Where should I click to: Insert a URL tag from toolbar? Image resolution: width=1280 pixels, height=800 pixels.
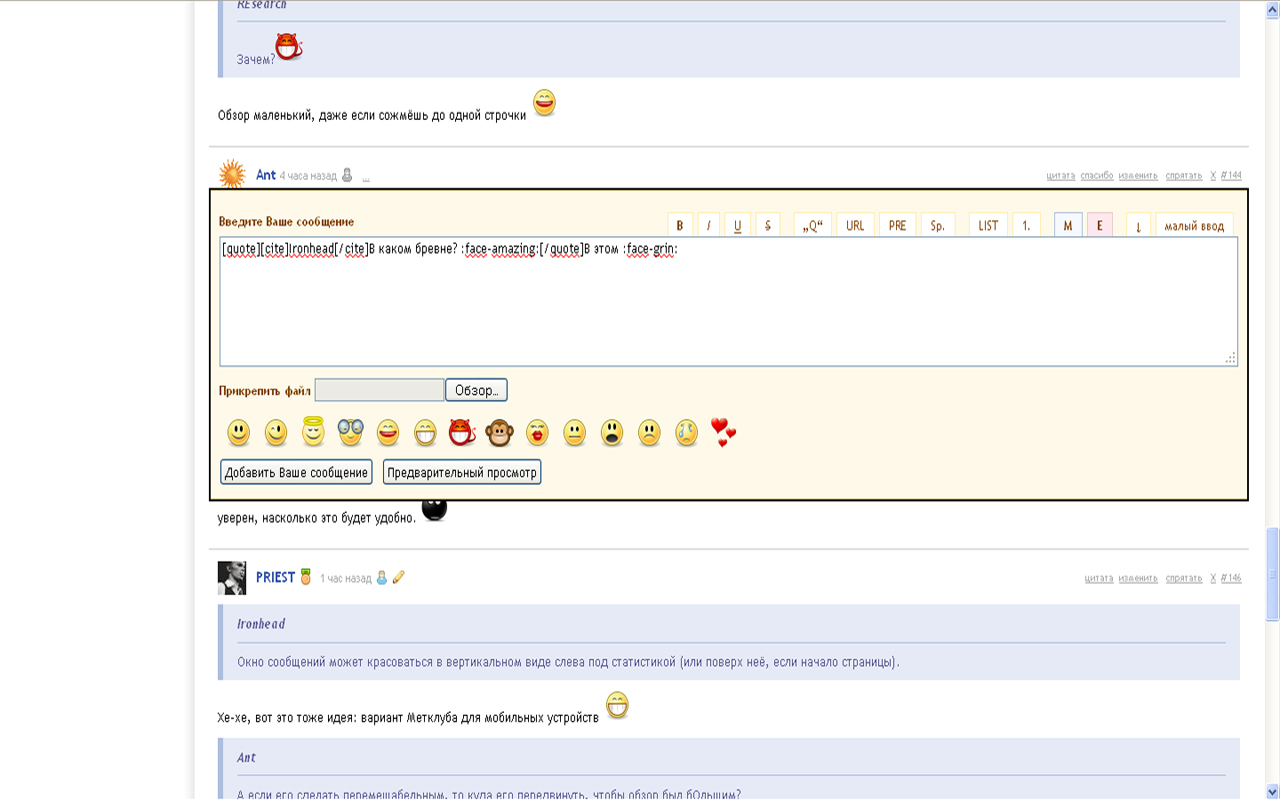tap(855, 225)
